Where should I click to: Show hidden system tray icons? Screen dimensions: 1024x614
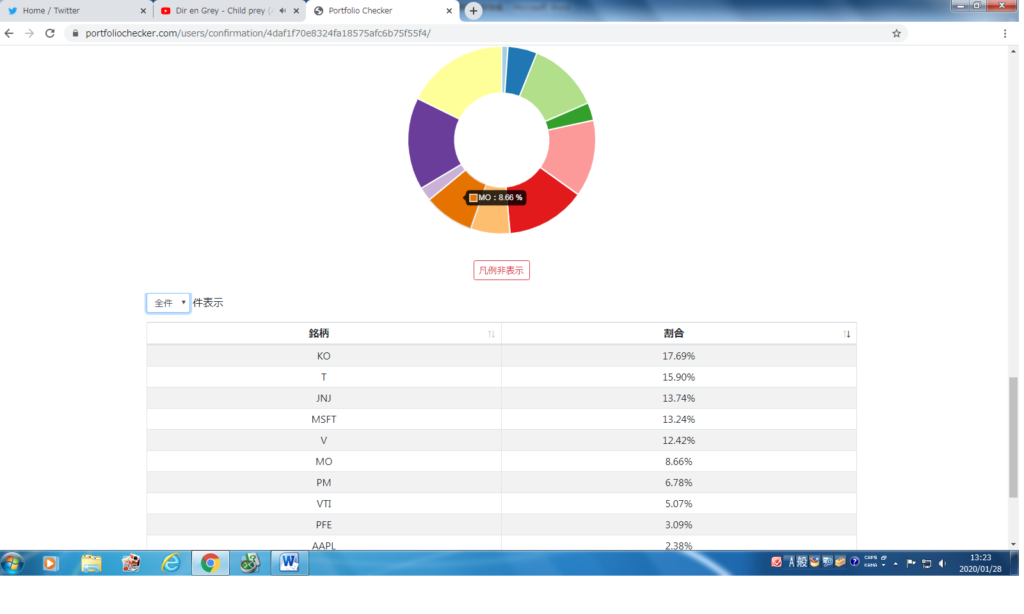[x=895, y=563]
